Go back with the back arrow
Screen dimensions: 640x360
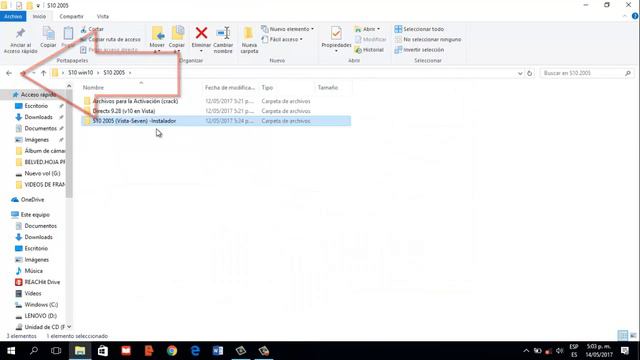pyautogui.click(x=9, y=73)
